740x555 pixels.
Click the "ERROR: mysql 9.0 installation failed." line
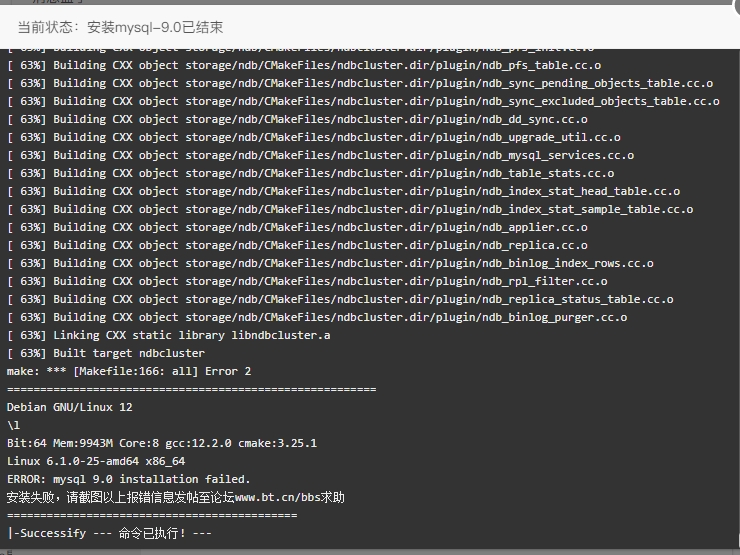tap(128, 479)
